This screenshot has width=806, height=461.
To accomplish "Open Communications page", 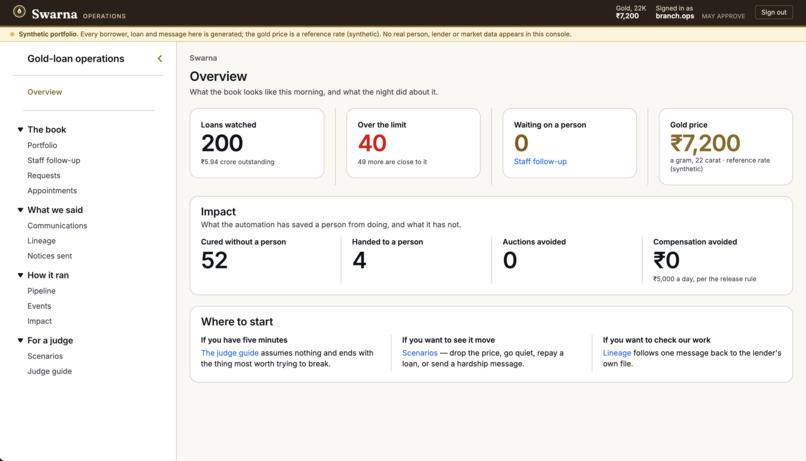I will click(x=57, y=226).
